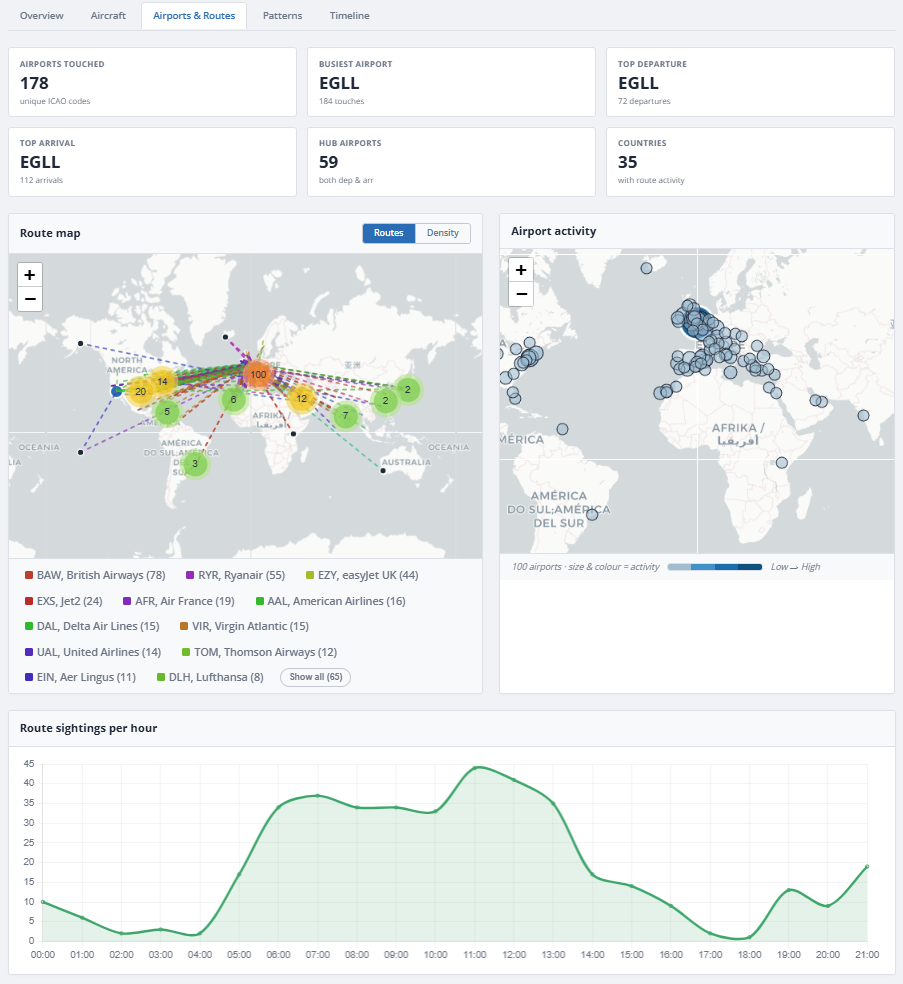Toggle TOM, Thomson Airways legend entry
Screen dimensions: 903x984
click(259, 652)
